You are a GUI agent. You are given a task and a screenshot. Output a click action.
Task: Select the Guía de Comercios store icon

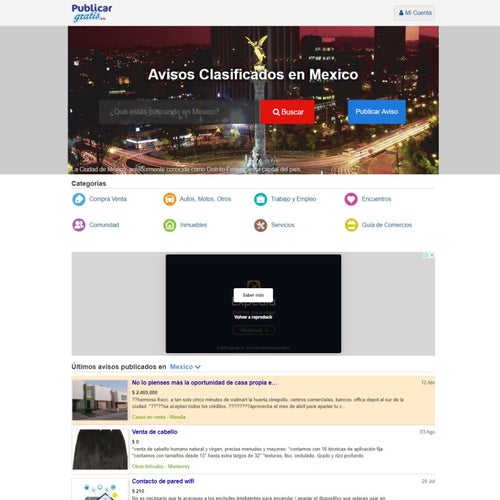pos(351,225)
